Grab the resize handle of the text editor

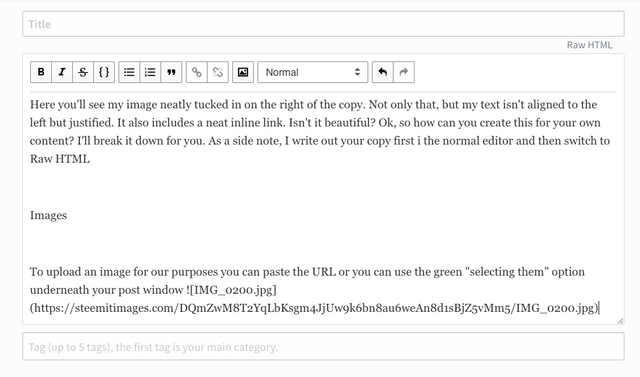[620, 321]
